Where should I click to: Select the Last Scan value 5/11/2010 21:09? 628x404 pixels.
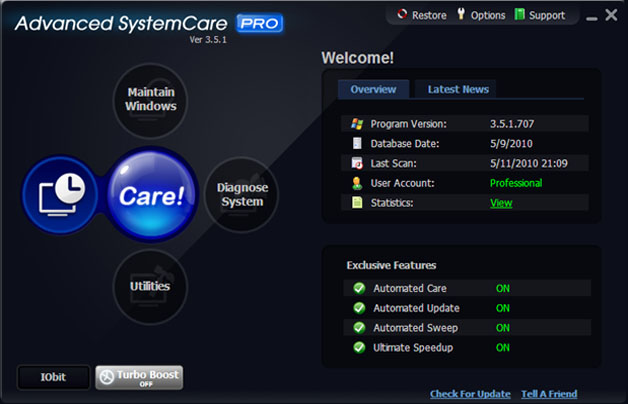pyautogui.click(x=529, y=163)
